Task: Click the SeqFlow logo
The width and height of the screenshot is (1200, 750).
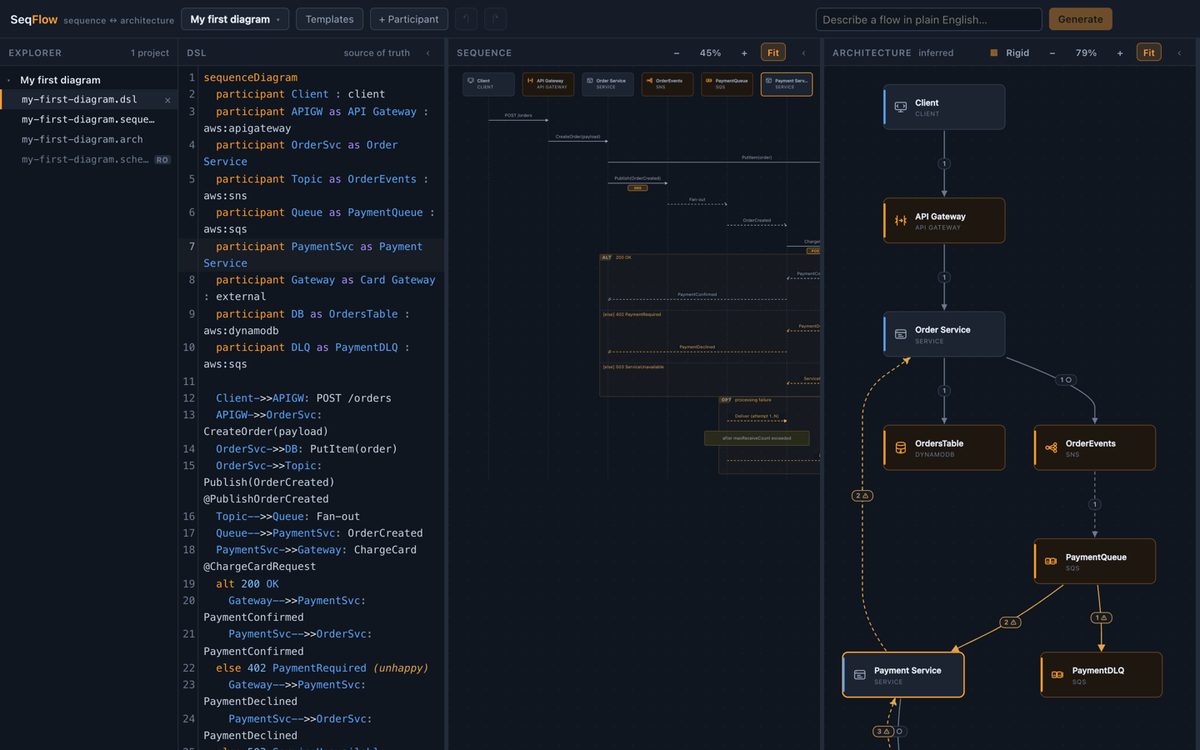Action: pyautogui.click(x=34, y=19)
